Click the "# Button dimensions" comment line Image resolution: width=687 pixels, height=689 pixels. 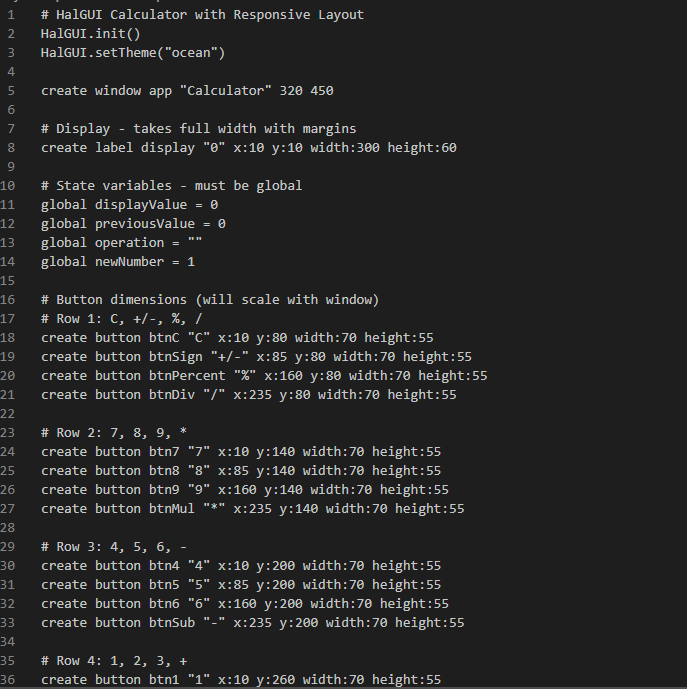tap(210, 300)
